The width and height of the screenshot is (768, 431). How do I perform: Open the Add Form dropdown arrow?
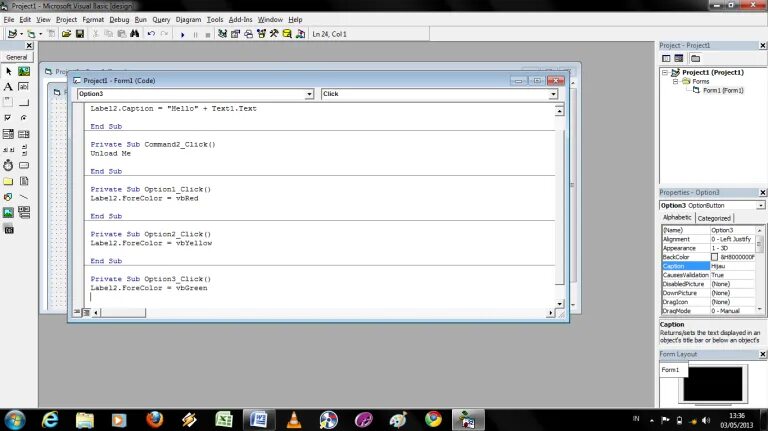point(40,34)
